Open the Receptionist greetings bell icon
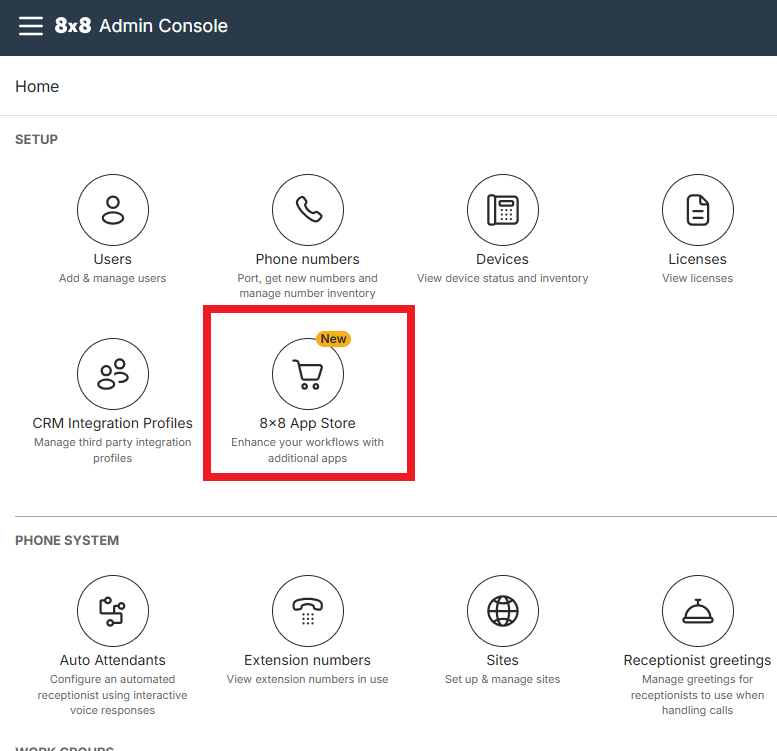Viewport: 777px width, 751px height. click(698, 611)
